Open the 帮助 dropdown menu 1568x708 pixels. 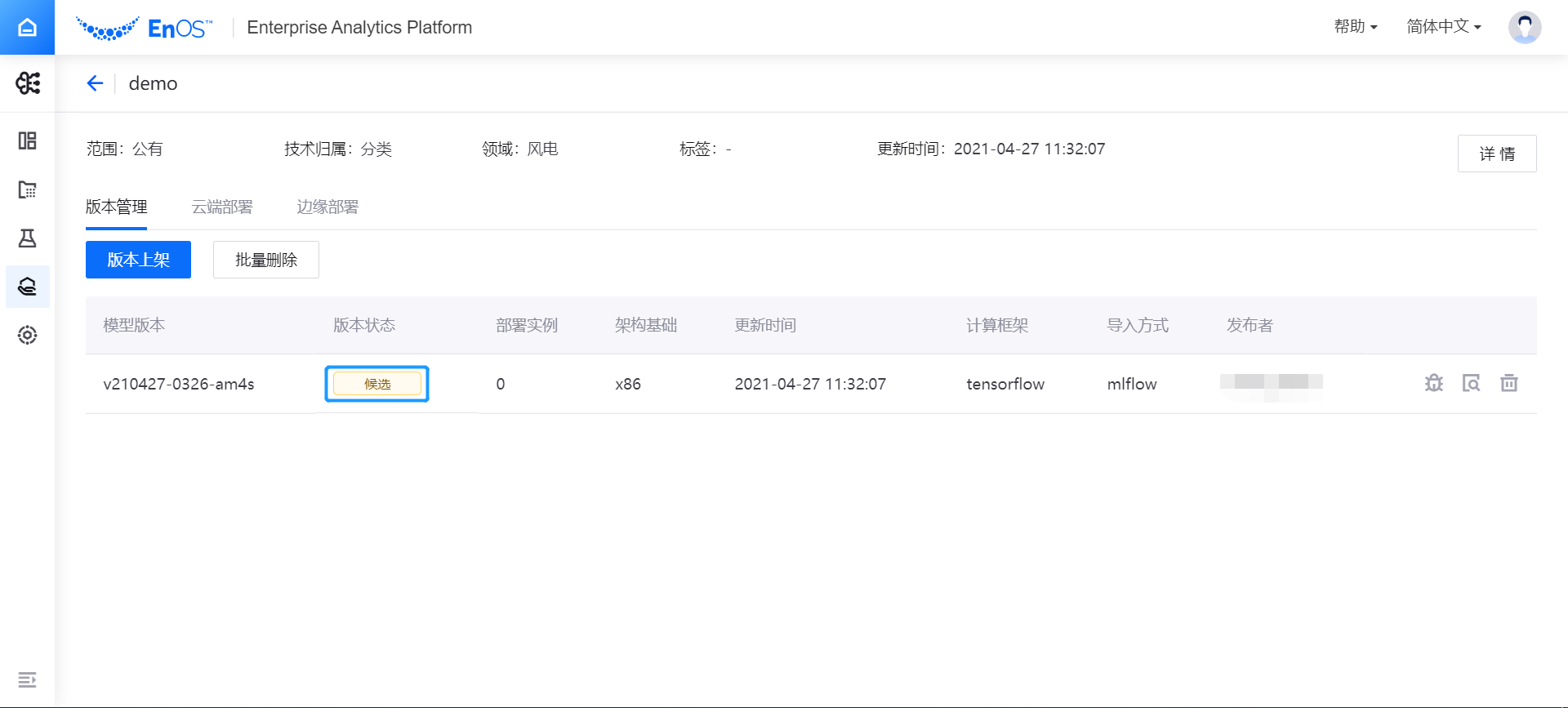tap(1355, 27)
